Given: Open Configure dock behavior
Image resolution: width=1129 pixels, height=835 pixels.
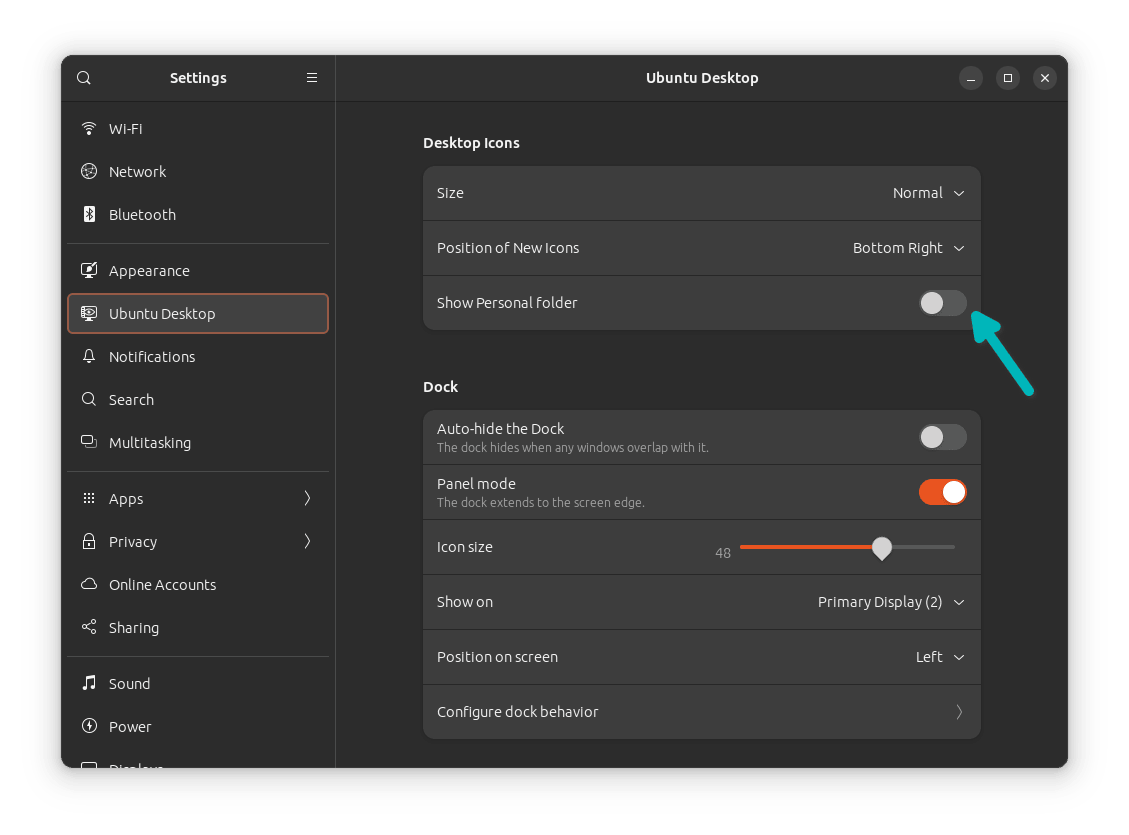Looking at the screenshot, I should [x=700, y=712].
